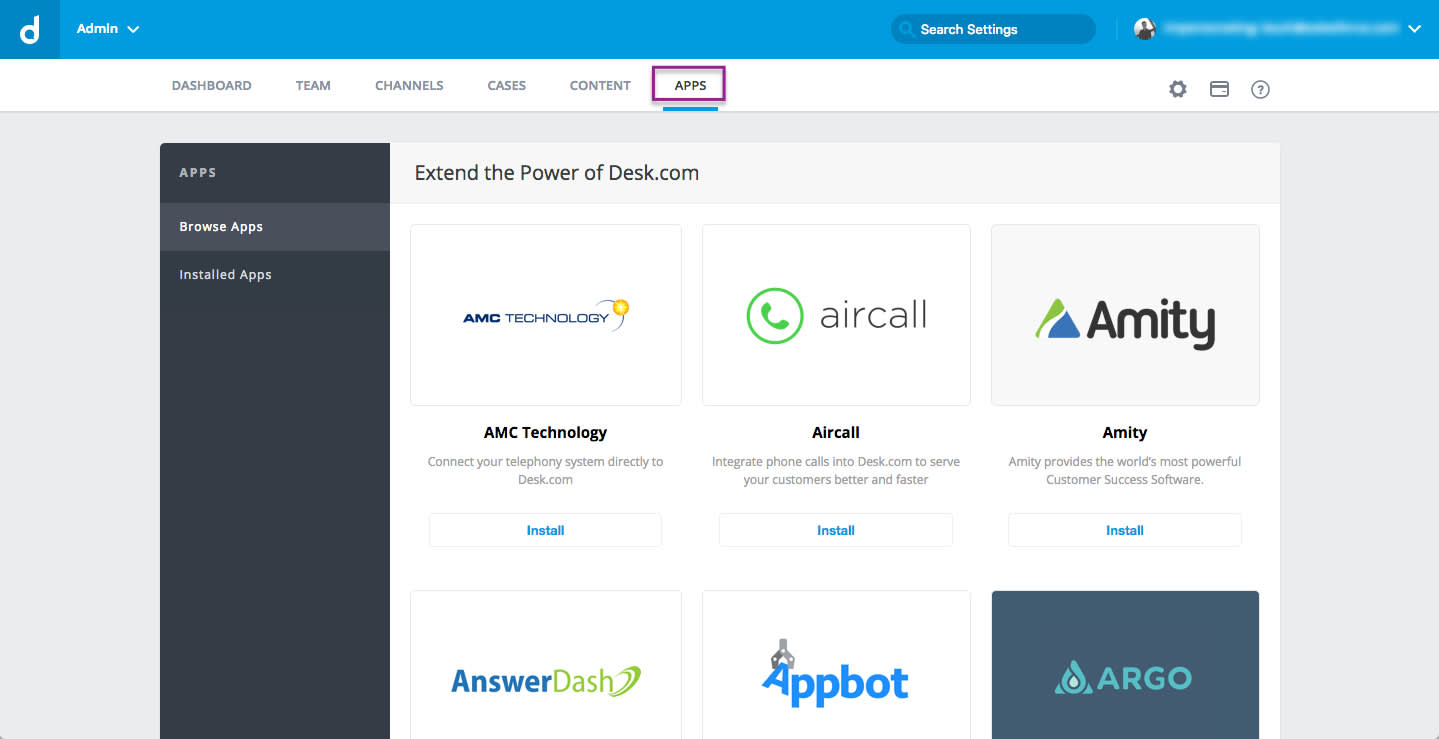This screenshot has width=1439, height=739.
Task: Click 'Amity provides the world's most powerful' text
Action: coord(1125,471)
